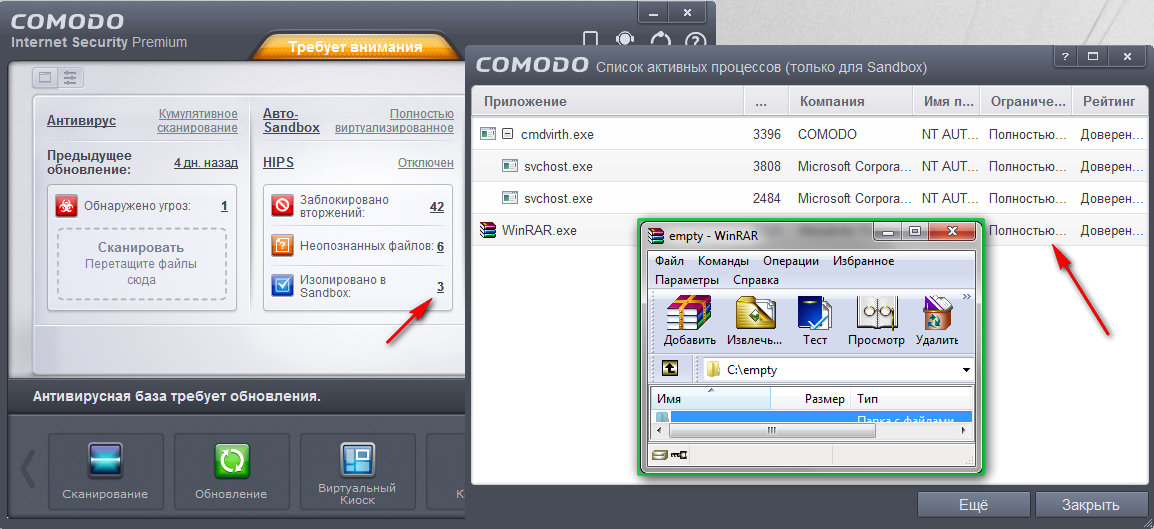Click blocked intrusions count 42
Viewport: 1154px width, 529px height.
click(436, 207)
